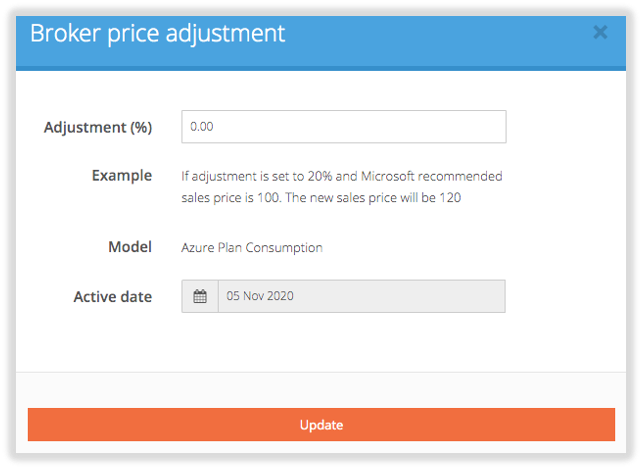Click the first line of example text
This screenshot has height=470, width=642.
coord(341,176)
